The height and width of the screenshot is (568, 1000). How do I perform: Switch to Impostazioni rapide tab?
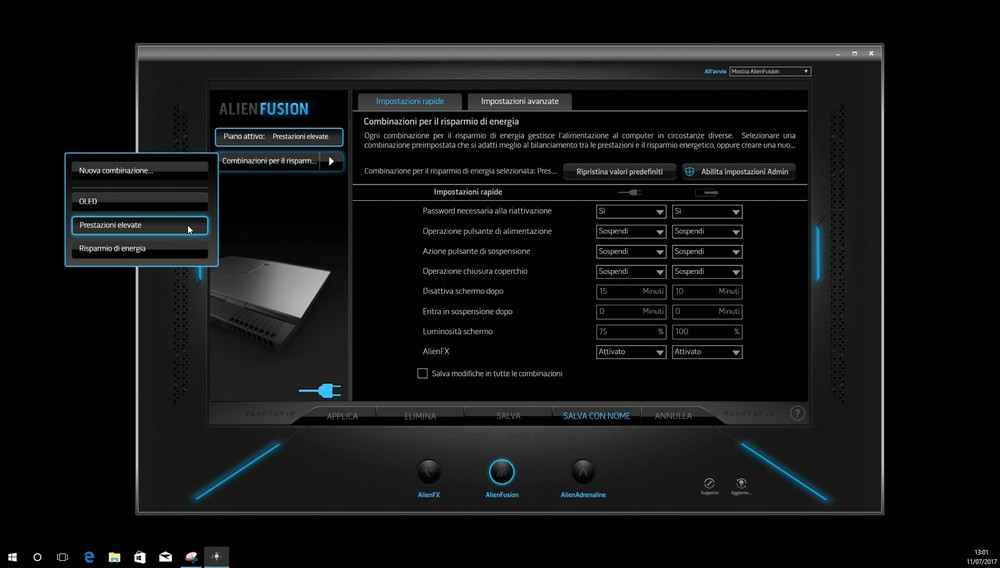point(409,101)
